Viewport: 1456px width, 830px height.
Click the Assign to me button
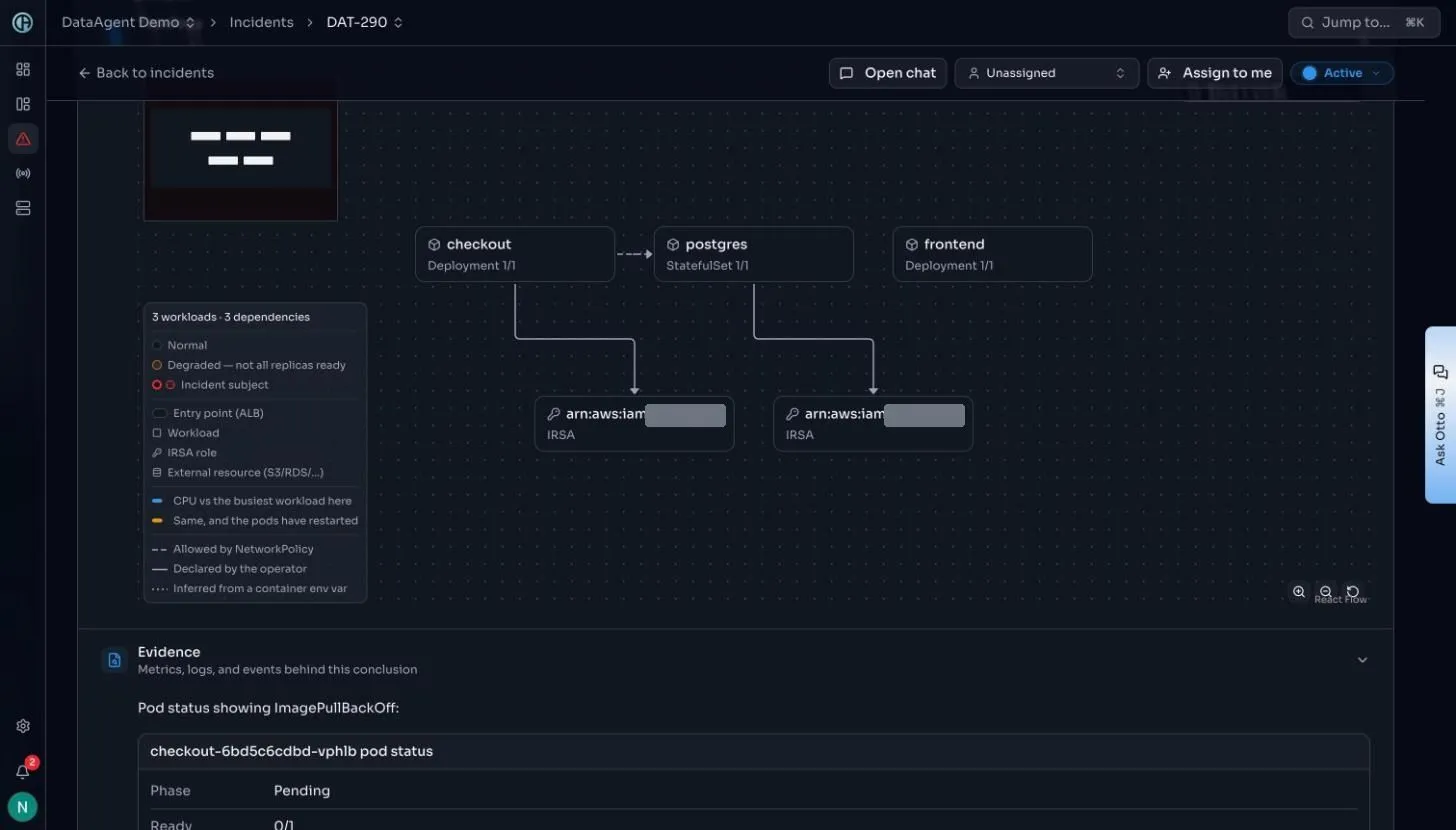click(1215, 73)
